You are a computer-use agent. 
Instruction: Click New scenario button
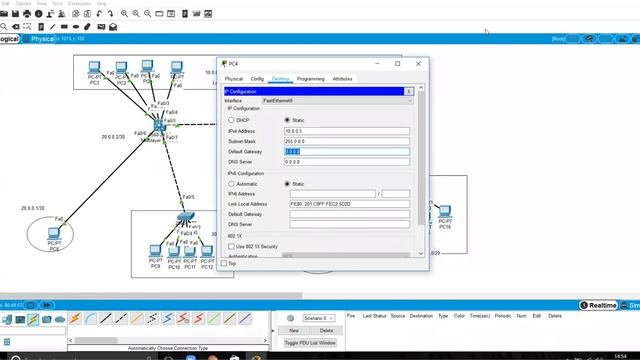point(294,330)
